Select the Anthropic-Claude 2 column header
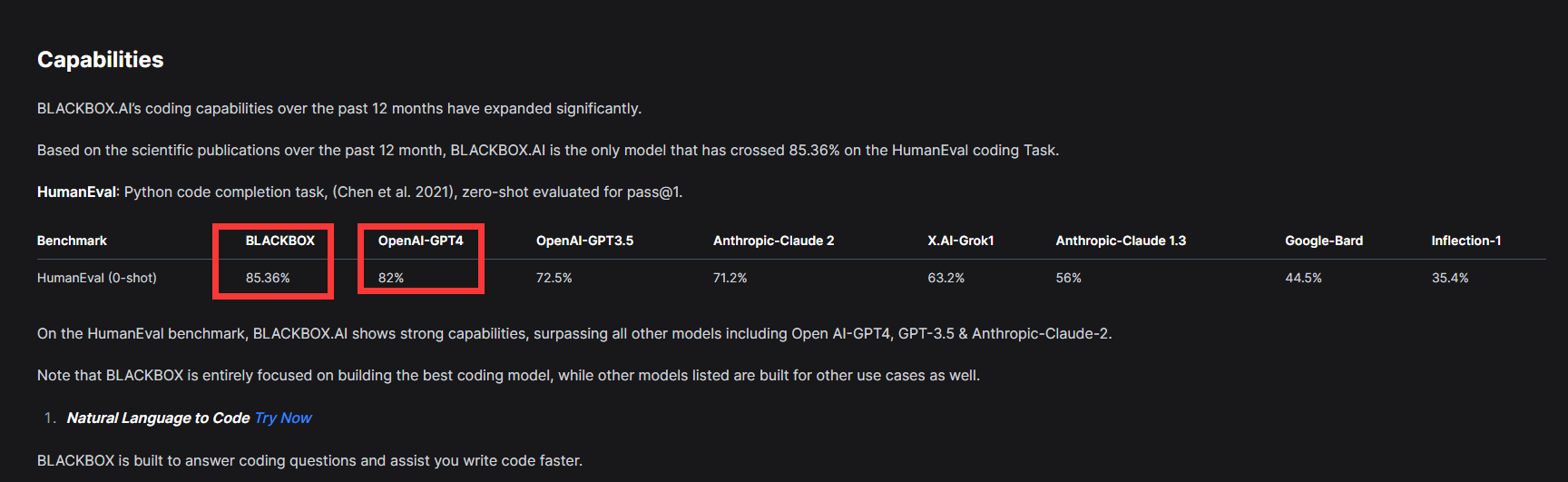Screen dimensions: 1568x482 tap(773, 241)
